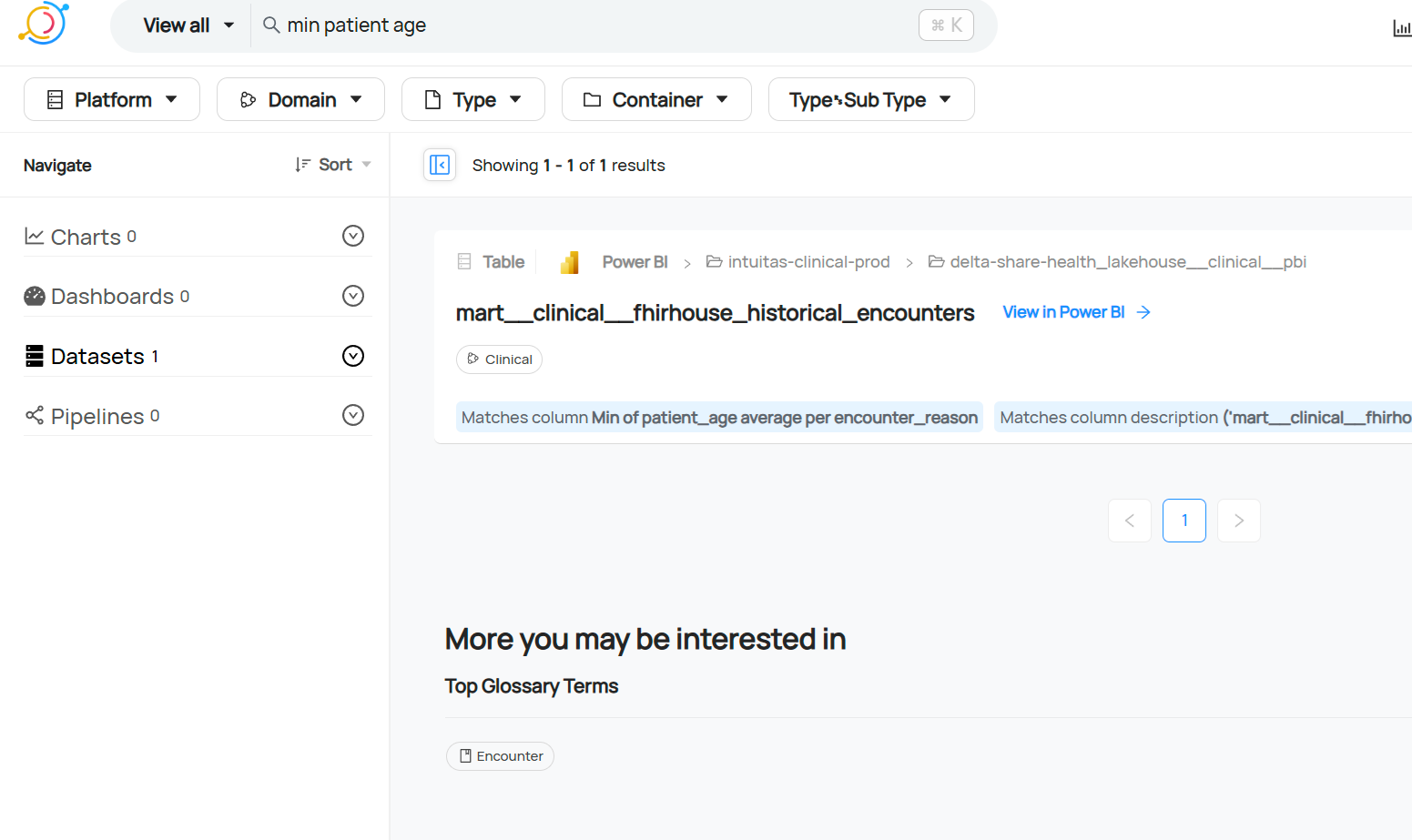Viewport: 1412px width, 840px height.
Task: Toggle the Datasets section chevron
Action: (353, 356)
